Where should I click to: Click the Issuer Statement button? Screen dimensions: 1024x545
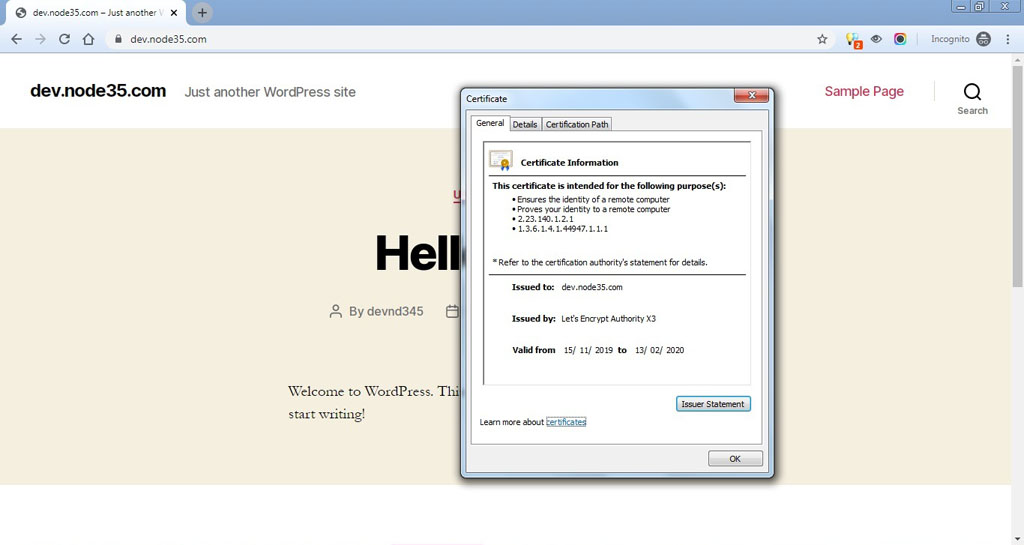point(713,404)
